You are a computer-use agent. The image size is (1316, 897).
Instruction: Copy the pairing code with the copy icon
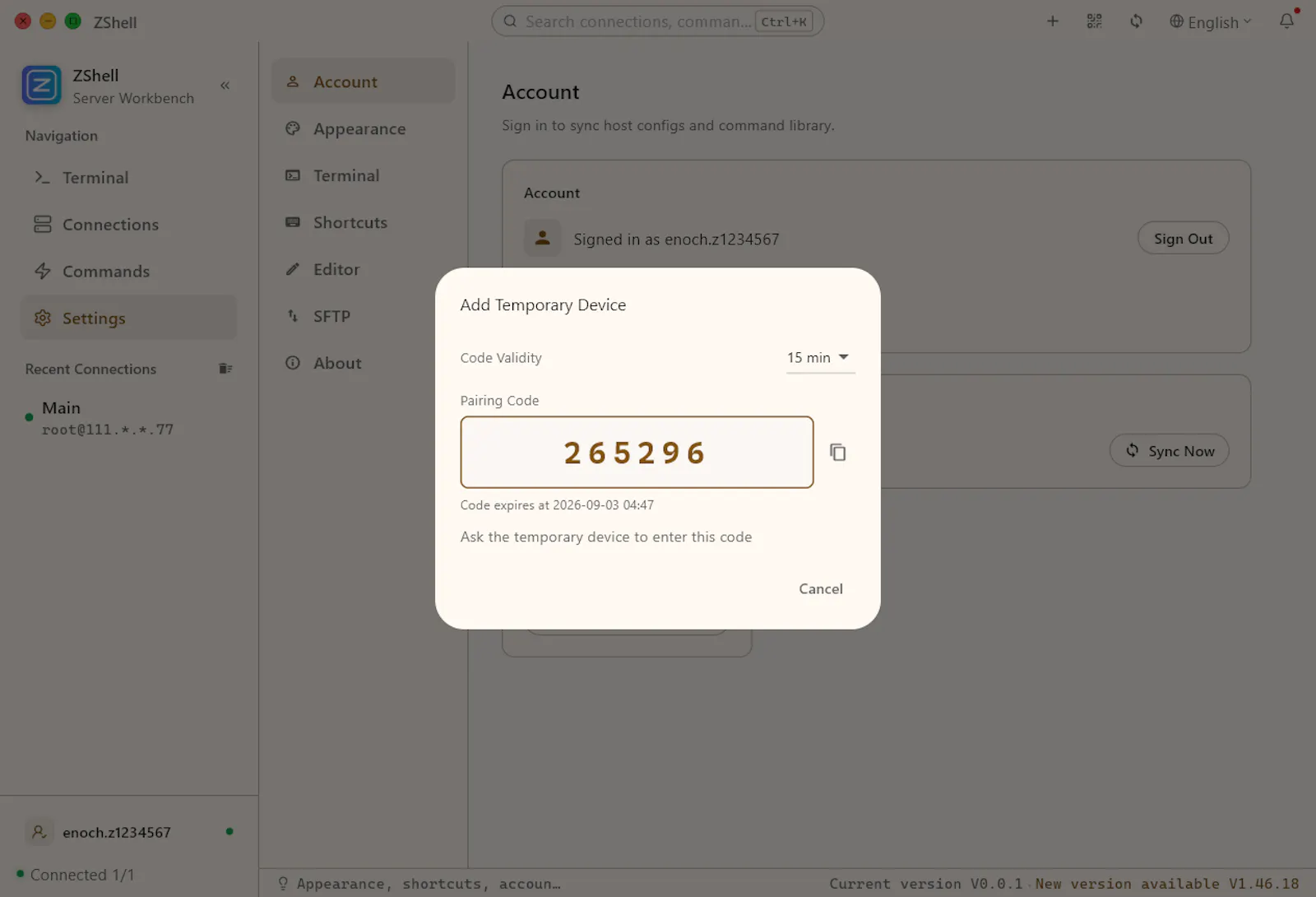(838, 453)
